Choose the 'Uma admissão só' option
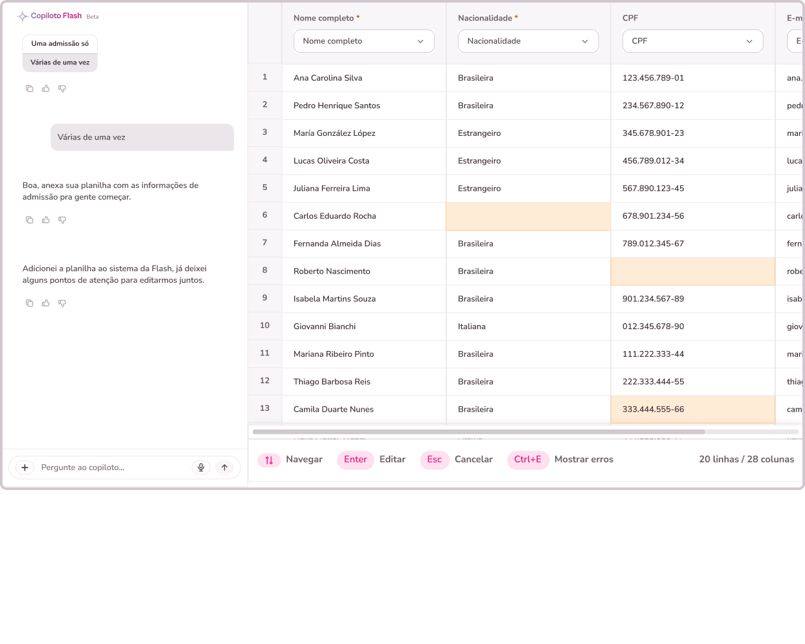Image resolution: width=805 pixels, height=644 pixels. (60, 44)
